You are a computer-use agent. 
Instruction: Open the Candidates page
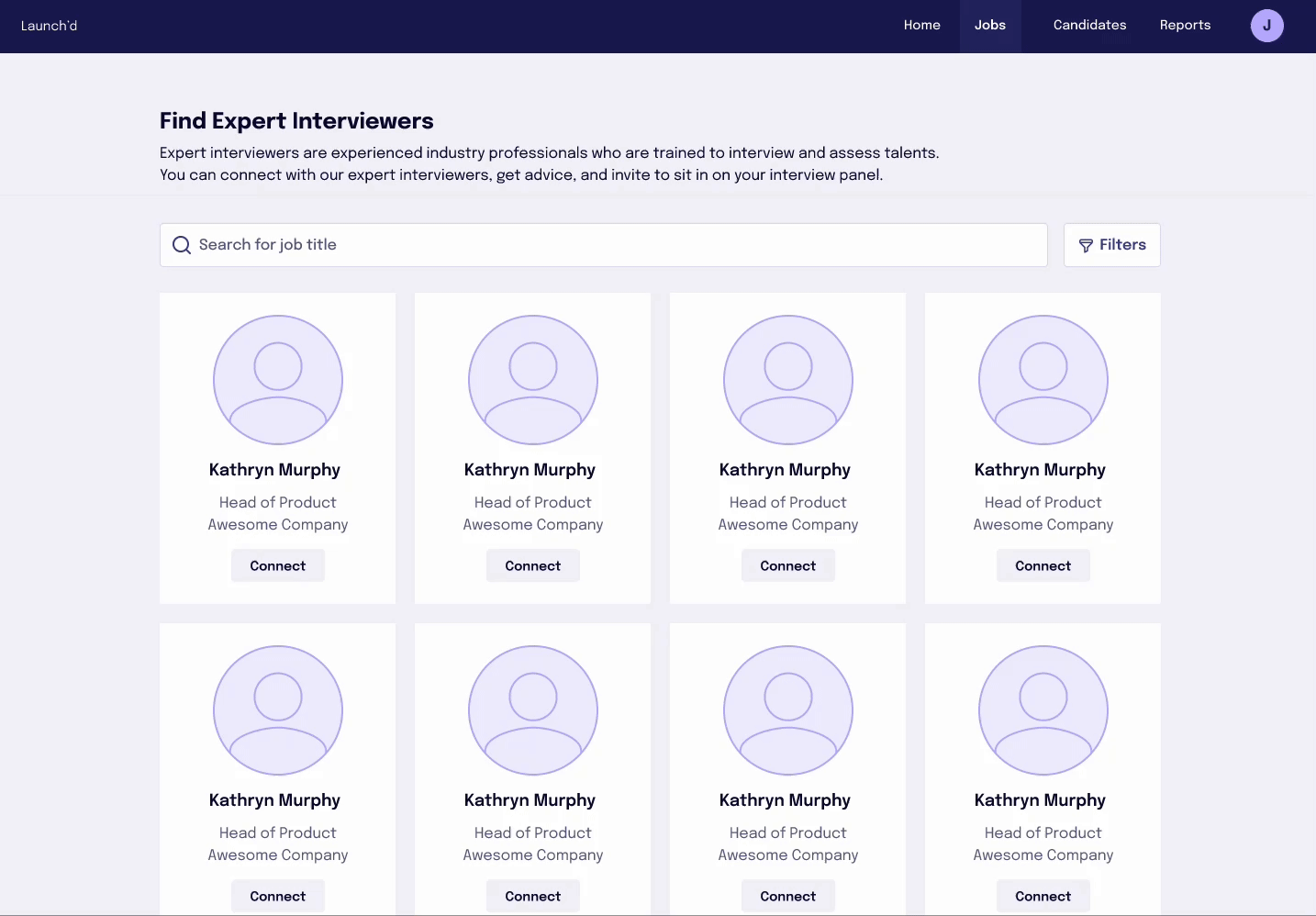[1089, 26]
